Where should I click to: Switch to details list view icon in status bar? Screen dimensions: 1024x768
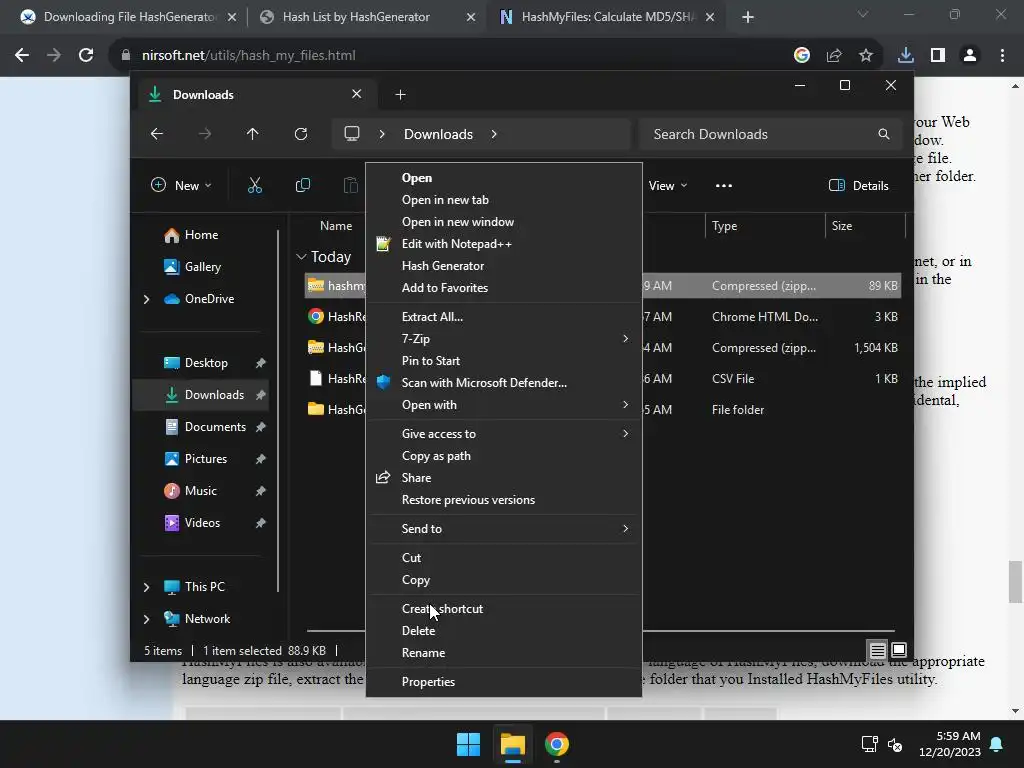(x=878, y=650)
